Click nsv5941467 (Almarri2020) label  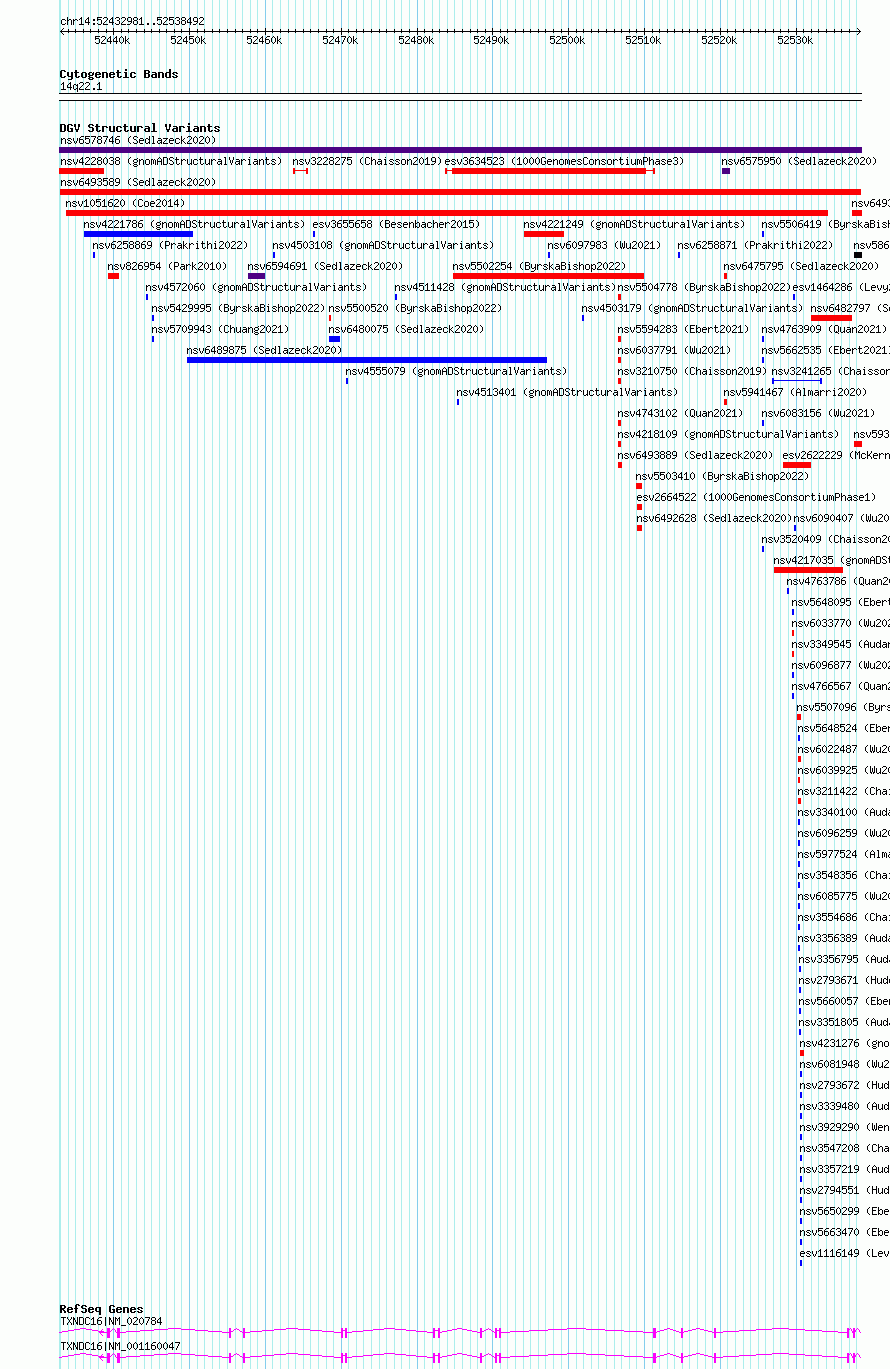click(795, 392)
